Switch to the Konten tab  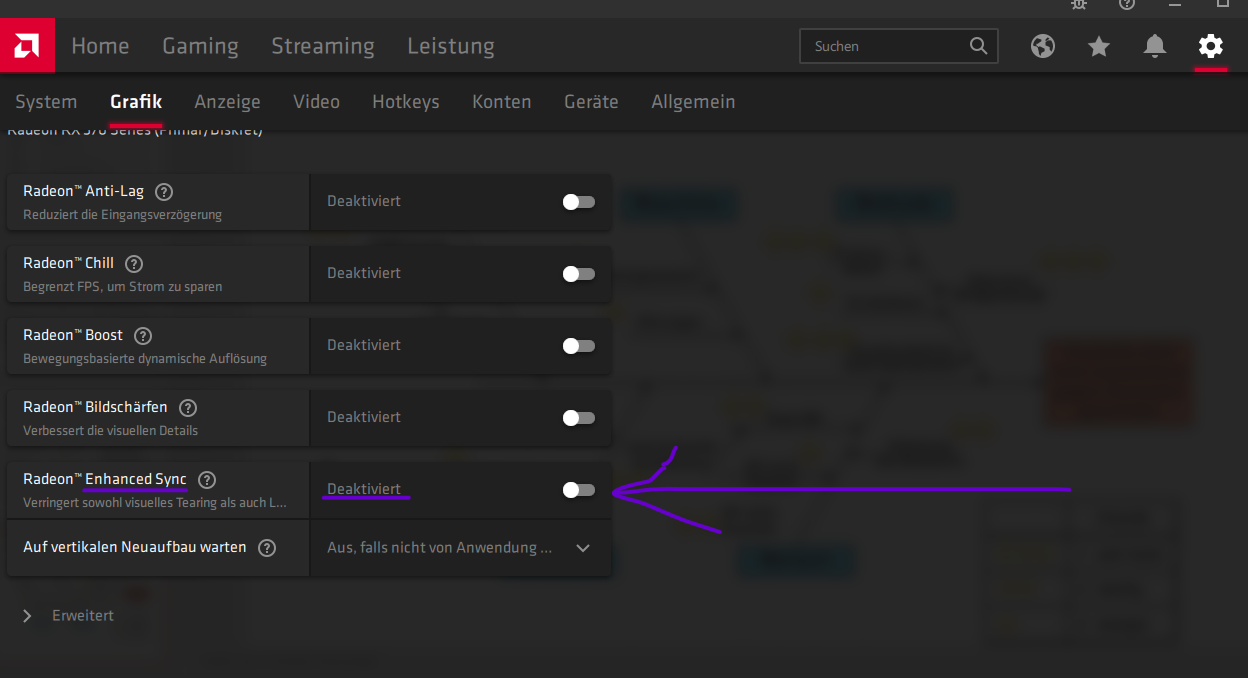tap(502, 102)
